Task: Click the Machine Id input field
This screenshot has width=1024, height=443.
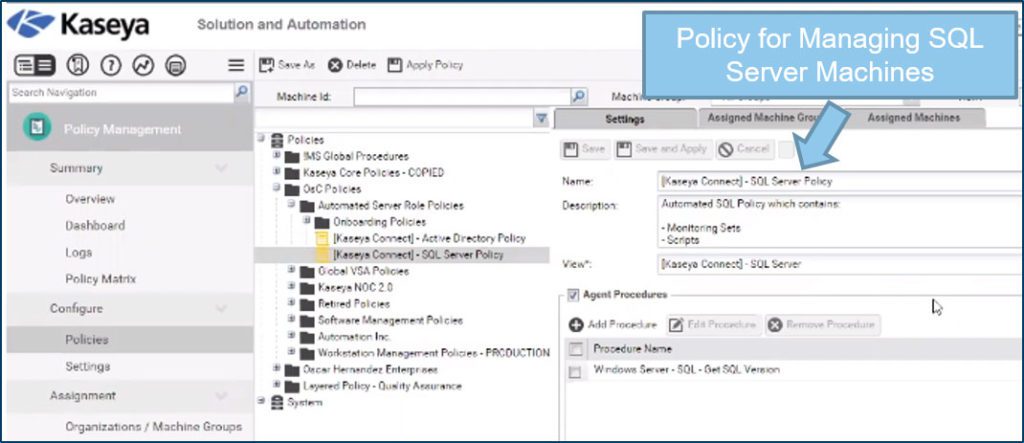Action: pos(462,97)
